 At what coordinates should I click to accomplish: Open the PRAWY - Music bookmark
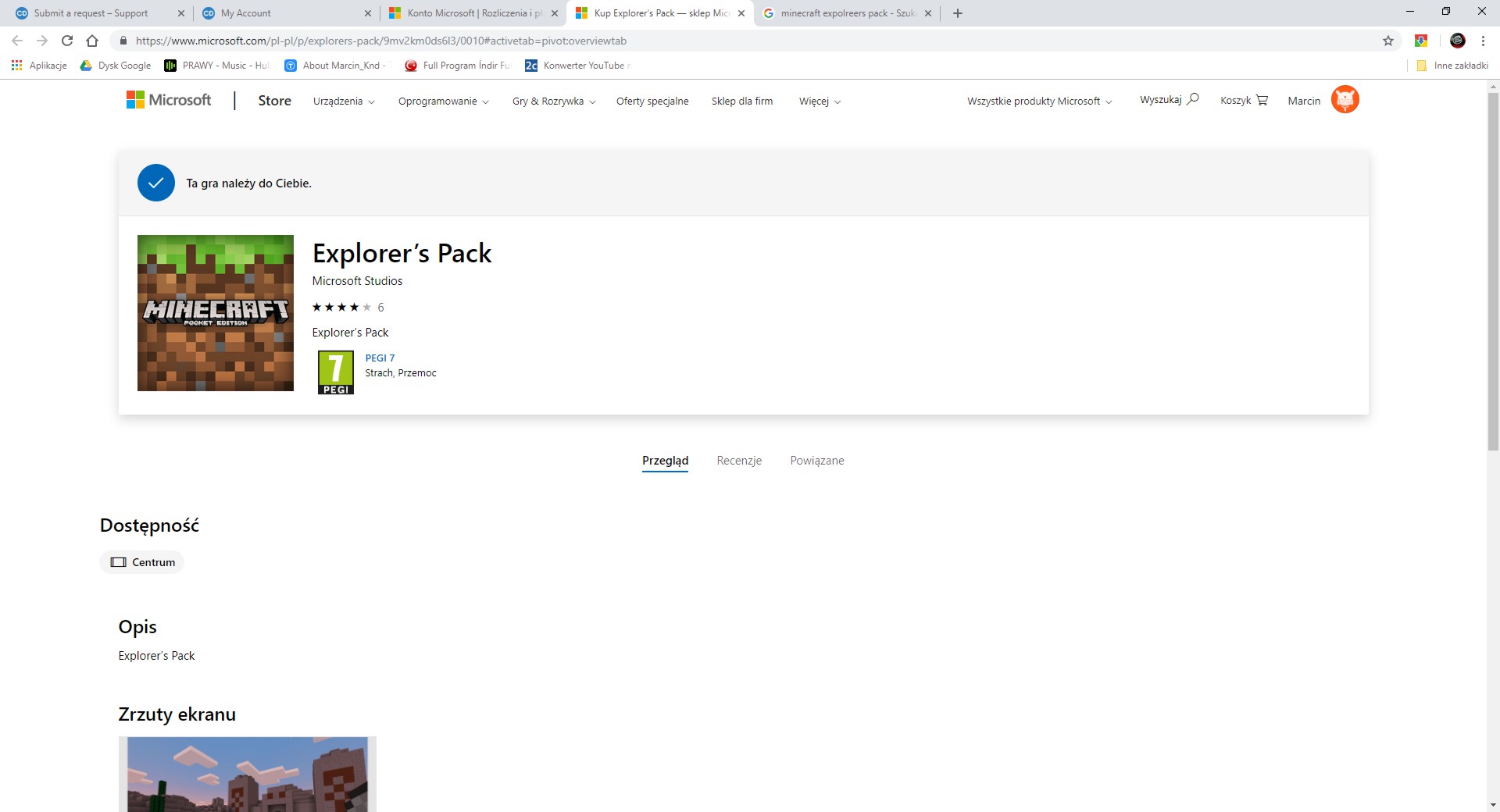pos(216,66)
